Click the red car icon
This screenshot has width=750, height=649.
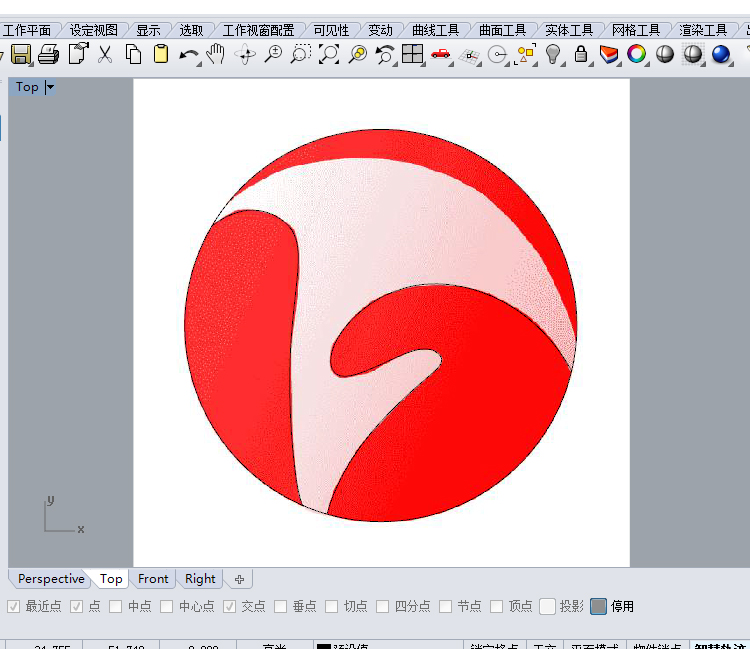click(x=441, y=54)
